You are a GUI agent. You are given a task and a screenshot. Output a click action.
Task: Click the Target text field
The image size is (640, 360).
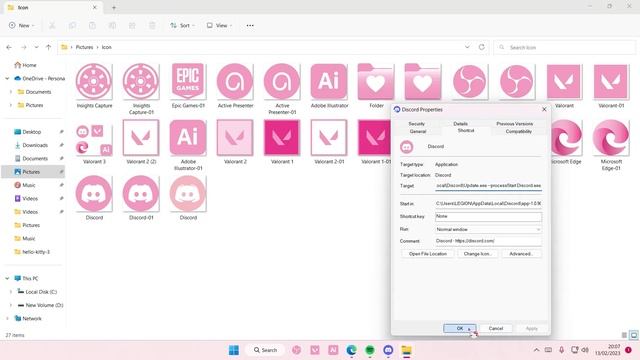(488, 186)
